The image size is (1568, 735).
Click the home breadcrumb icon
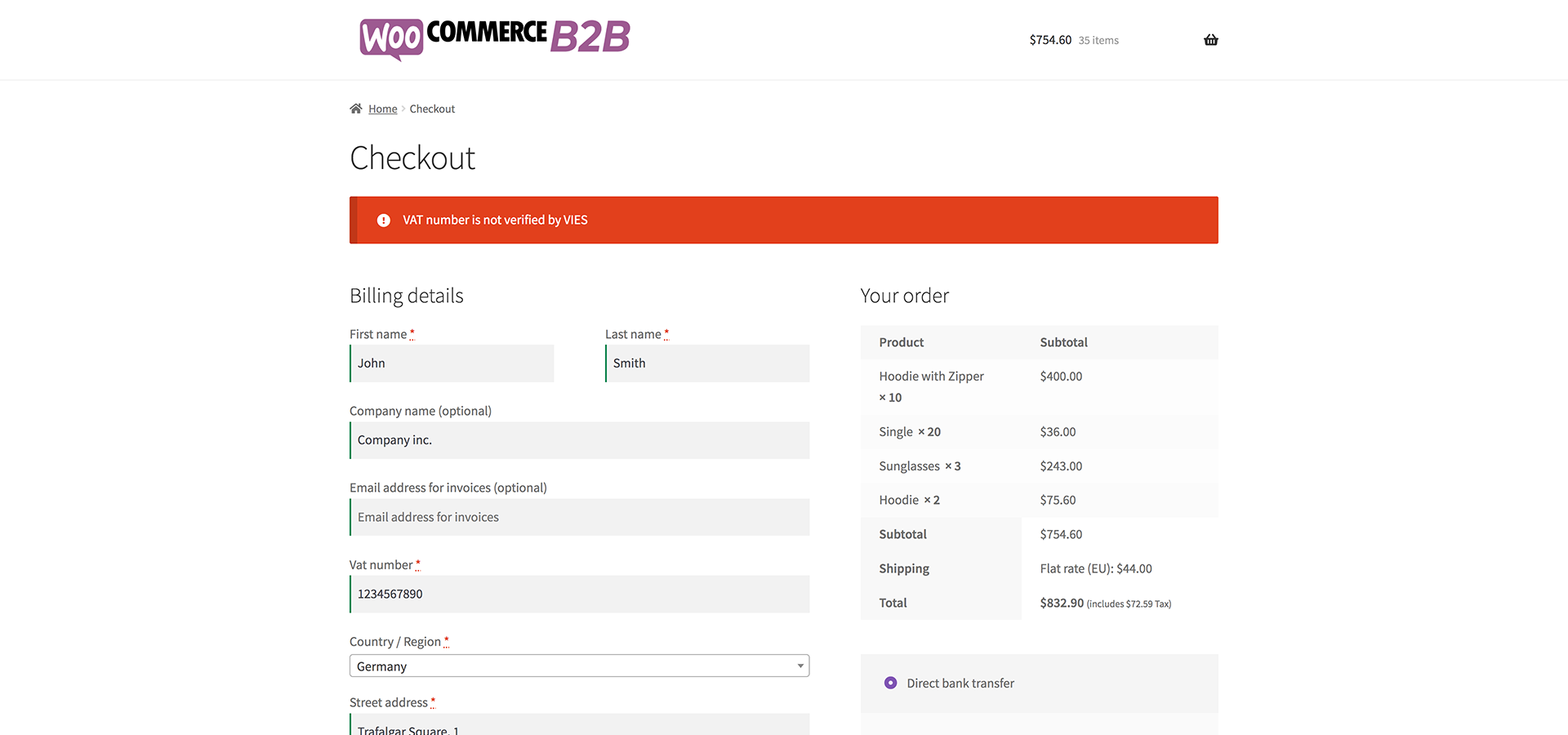click(x=356, y=109)
